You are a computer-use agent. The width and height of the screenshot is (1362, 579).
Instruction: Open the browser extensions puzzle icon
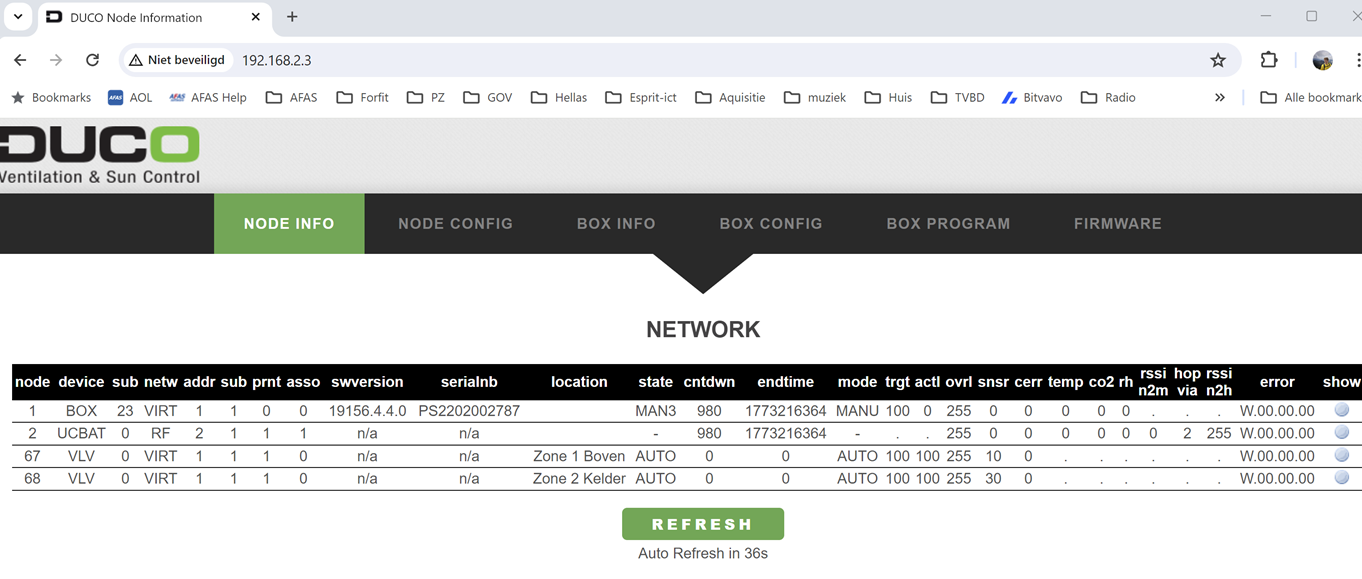(x=1269, y=60)
